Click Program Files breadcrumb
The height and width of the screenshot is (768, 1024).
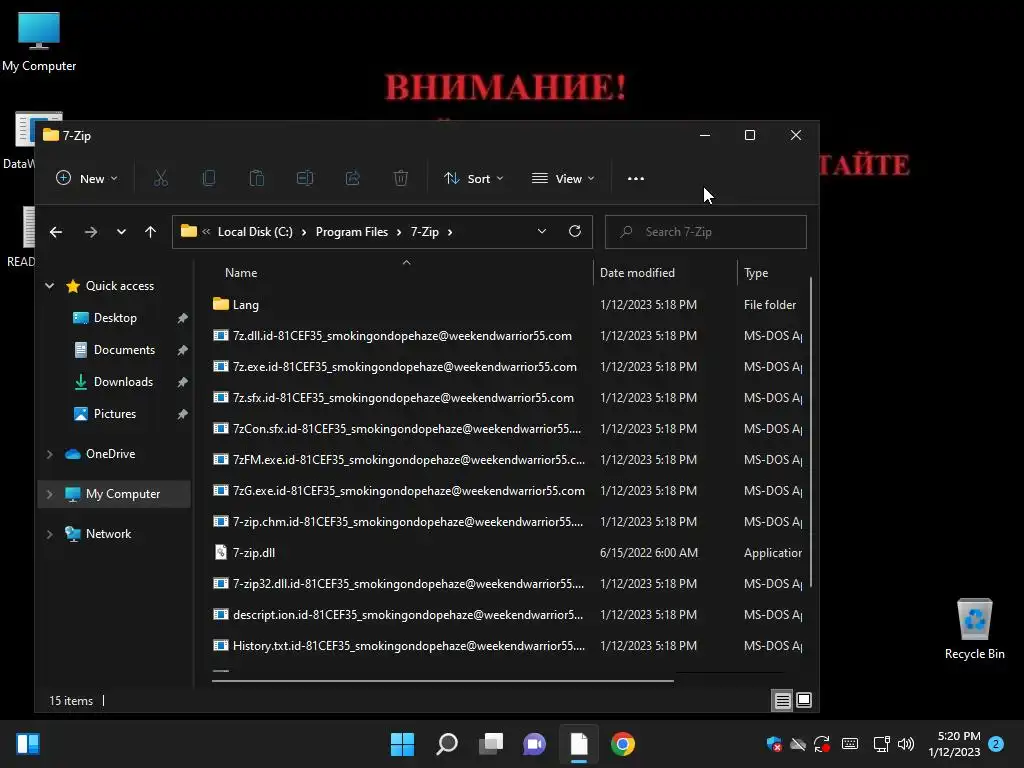pos(351,232)
